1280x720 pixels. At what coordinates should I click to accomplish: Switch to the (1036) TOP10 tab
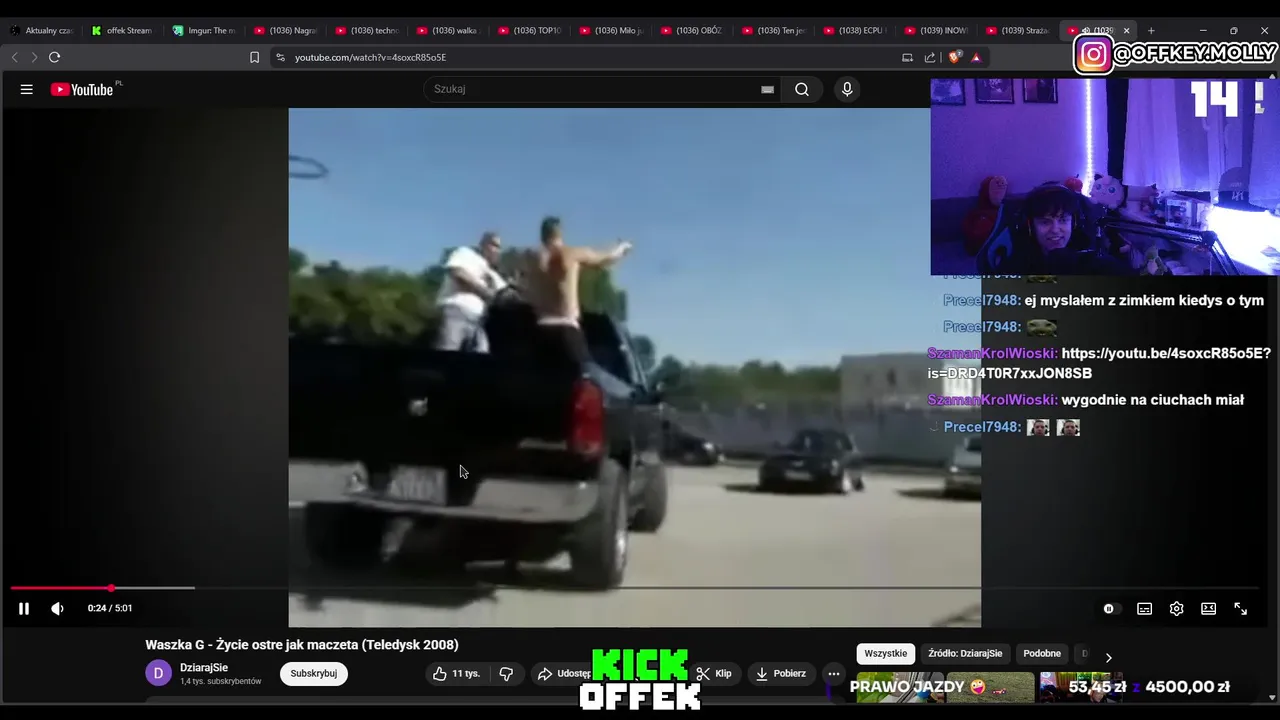[530, 30]
